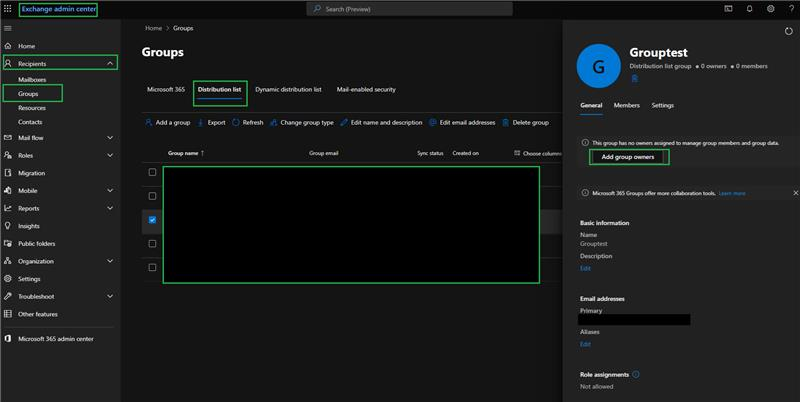Export the groups list
The height and width of the screenshot is (402, 800).
click(x=211, y=122)
